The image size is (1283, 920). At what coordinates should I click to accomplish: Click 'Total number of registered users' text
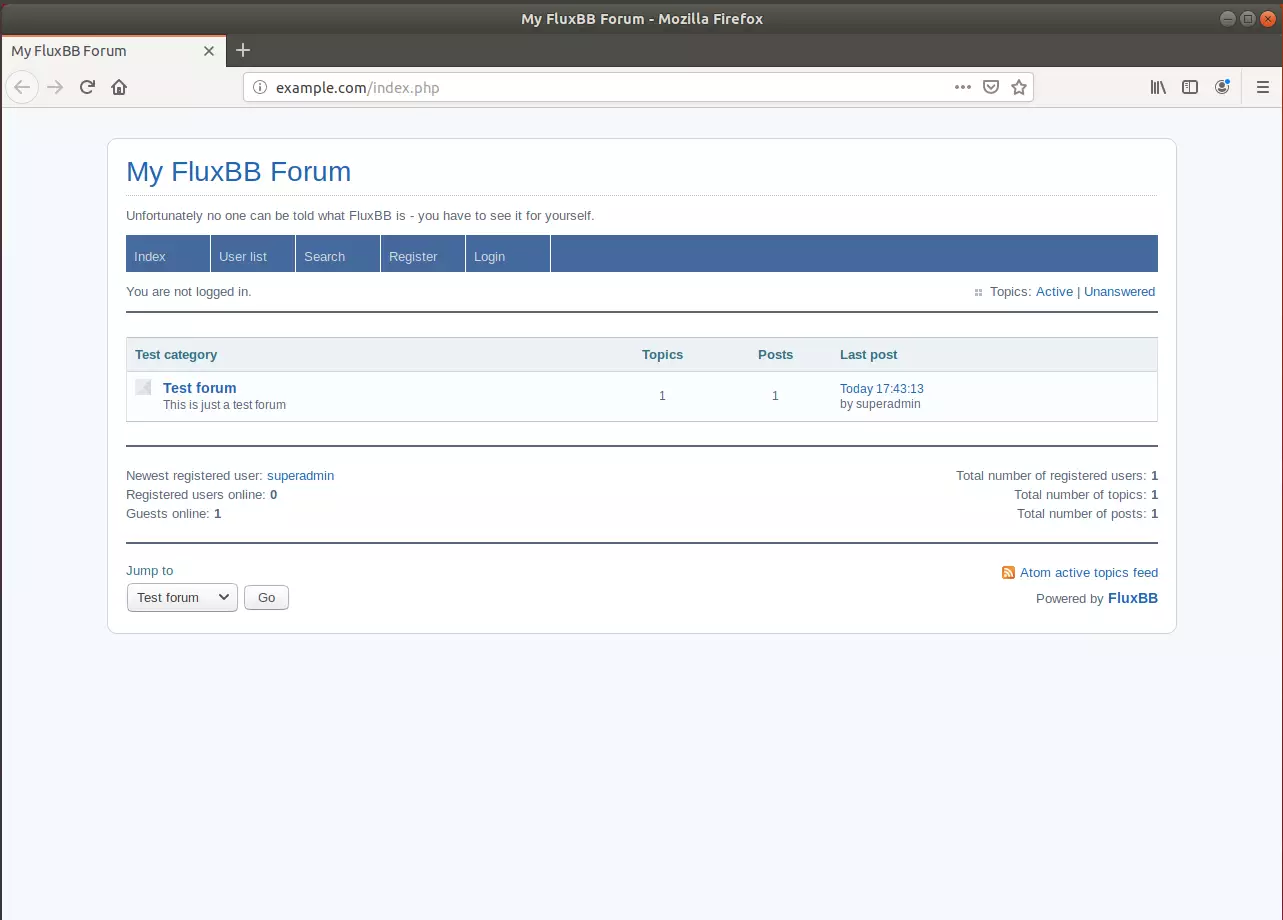pyautogui.click(x=1051, y=476)
